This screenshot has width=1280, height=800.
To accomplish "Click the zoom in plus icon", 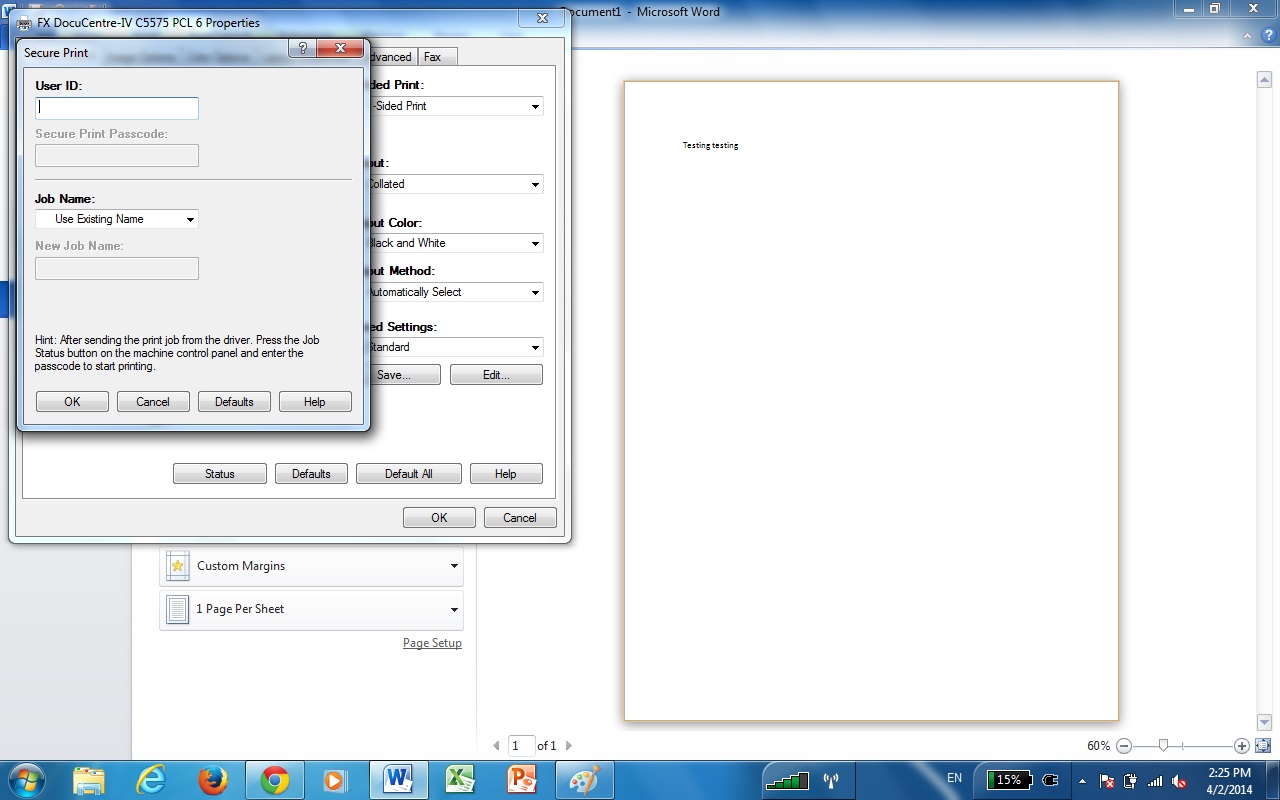I will 1242,746.
